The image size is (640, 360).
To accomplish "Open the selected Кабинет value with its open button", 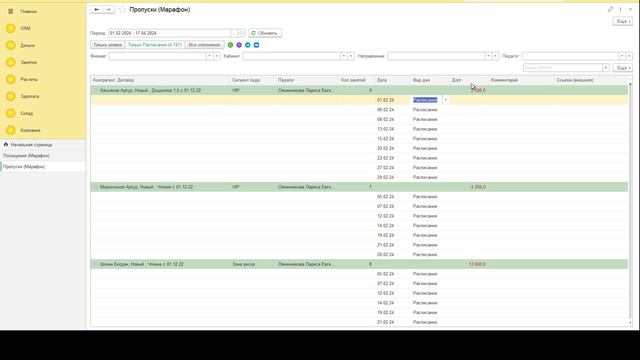I will [351, 56].
